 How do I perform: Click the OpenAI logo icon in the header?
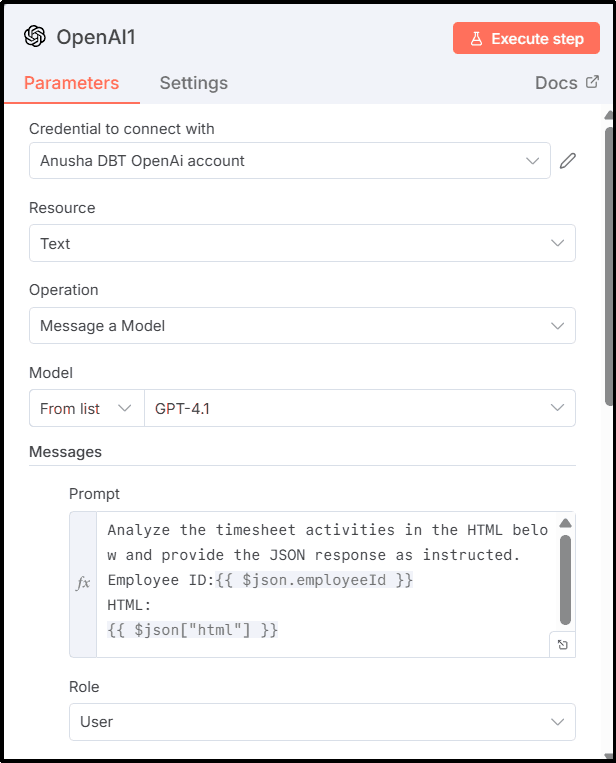point(35,37)
